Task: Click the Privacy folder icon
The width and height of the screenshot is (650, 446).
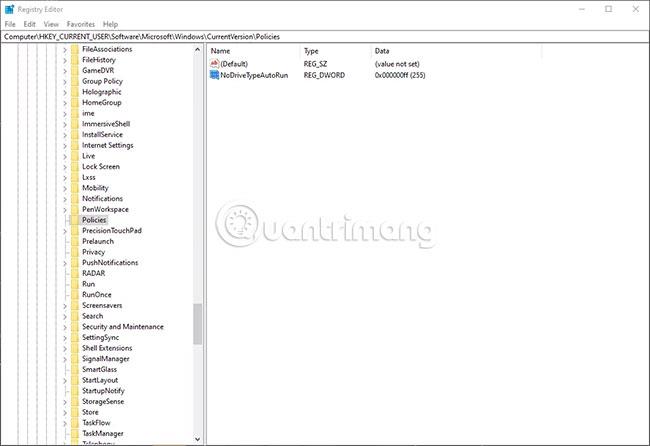Action: coord(75,252)
